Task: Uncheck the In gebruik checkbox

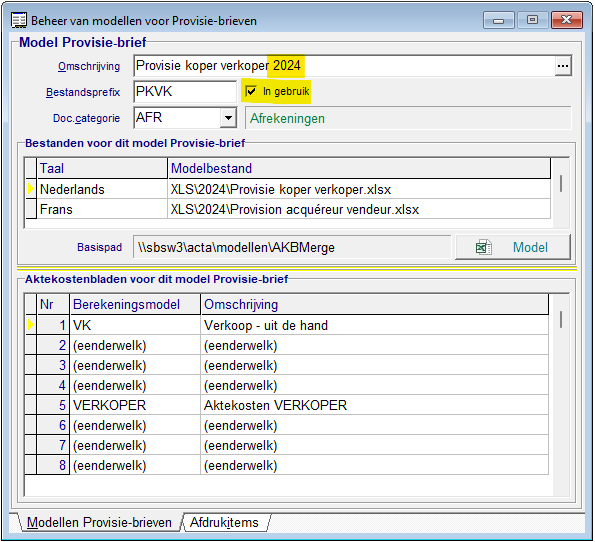Action: 251,91
